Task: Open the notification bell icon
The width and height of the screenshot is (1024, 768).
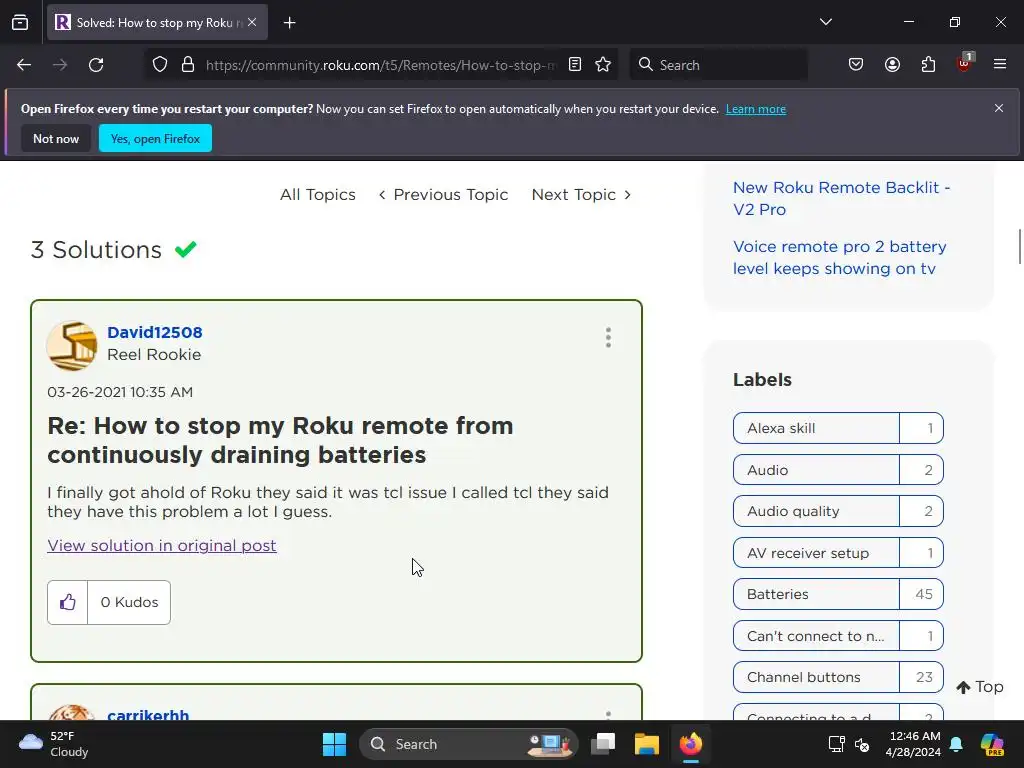Action: [956, 744]
